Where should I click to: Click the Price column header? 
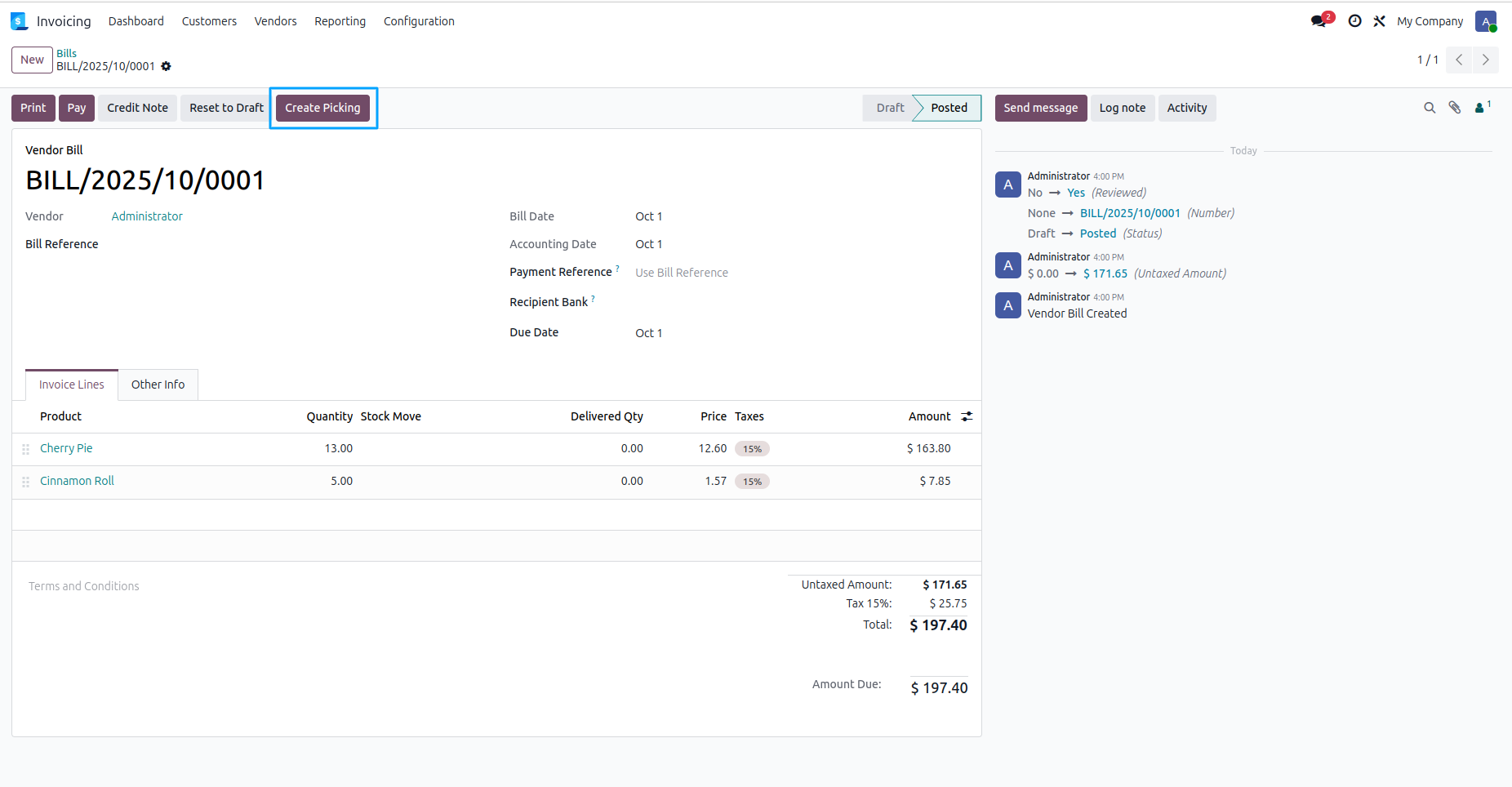point(714,416)
